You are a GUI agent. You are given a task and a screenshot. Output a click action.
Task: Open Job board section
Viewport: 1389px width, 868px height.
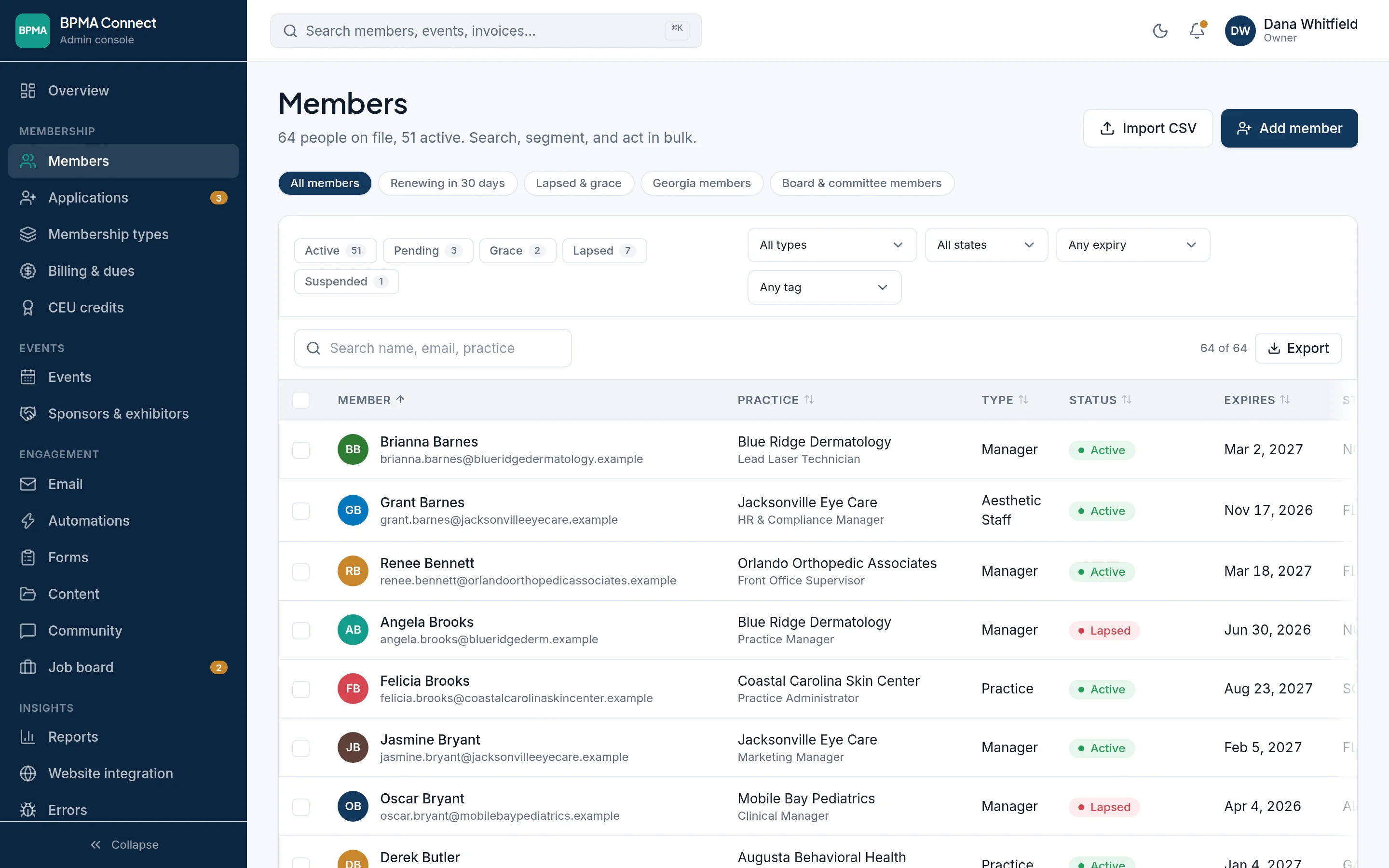point(123,667)
